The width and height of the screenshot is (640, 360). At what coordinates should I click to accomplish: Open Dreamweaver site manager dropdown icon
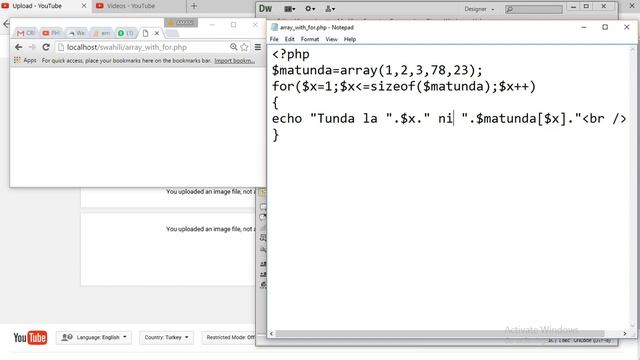pos(330,9)
